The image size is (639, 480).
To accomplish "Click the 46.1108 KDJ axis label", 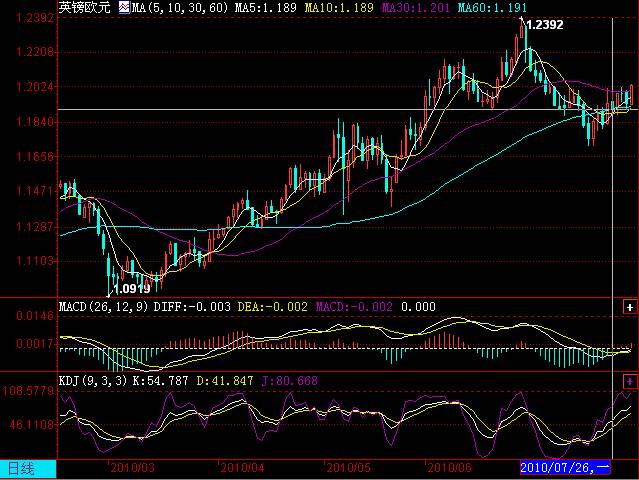I will (31, 425).
